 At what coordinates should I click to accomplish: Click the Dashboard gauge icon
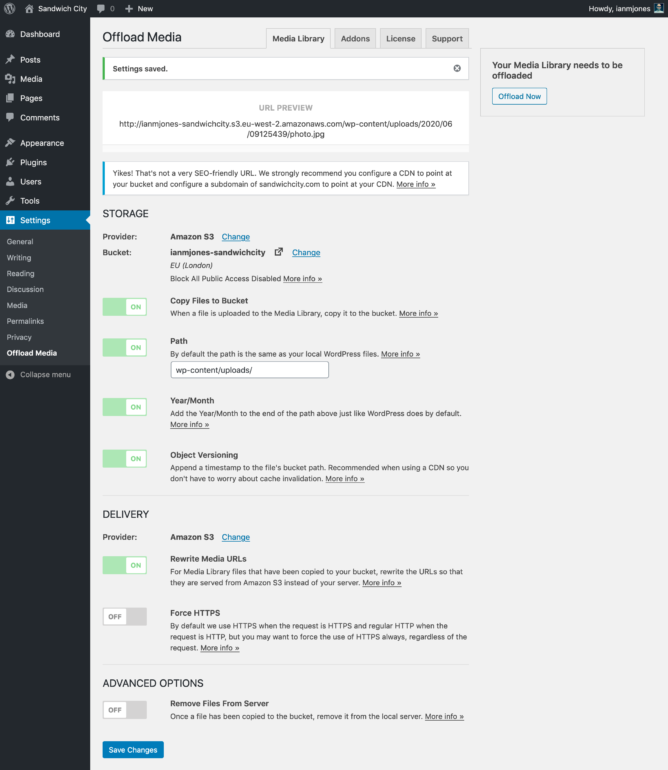(10, 34)
